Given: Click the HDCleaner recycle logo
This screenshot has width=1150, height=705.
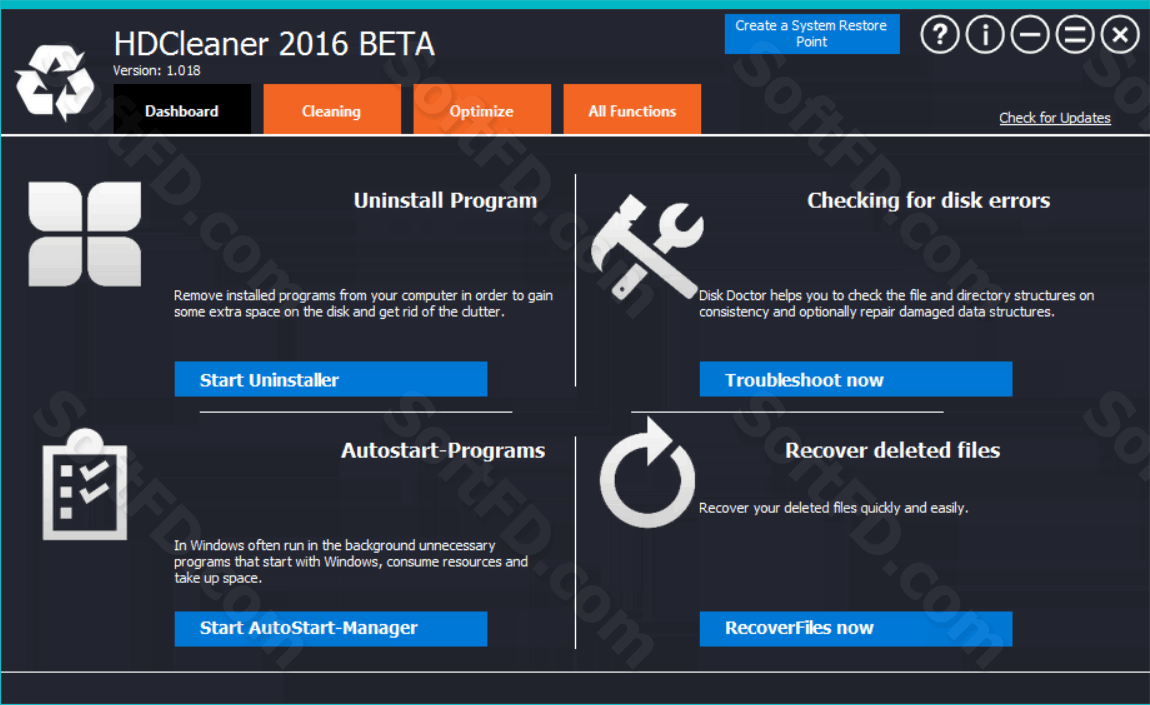Looking at the screenshot, I should [x=55, y=82].
